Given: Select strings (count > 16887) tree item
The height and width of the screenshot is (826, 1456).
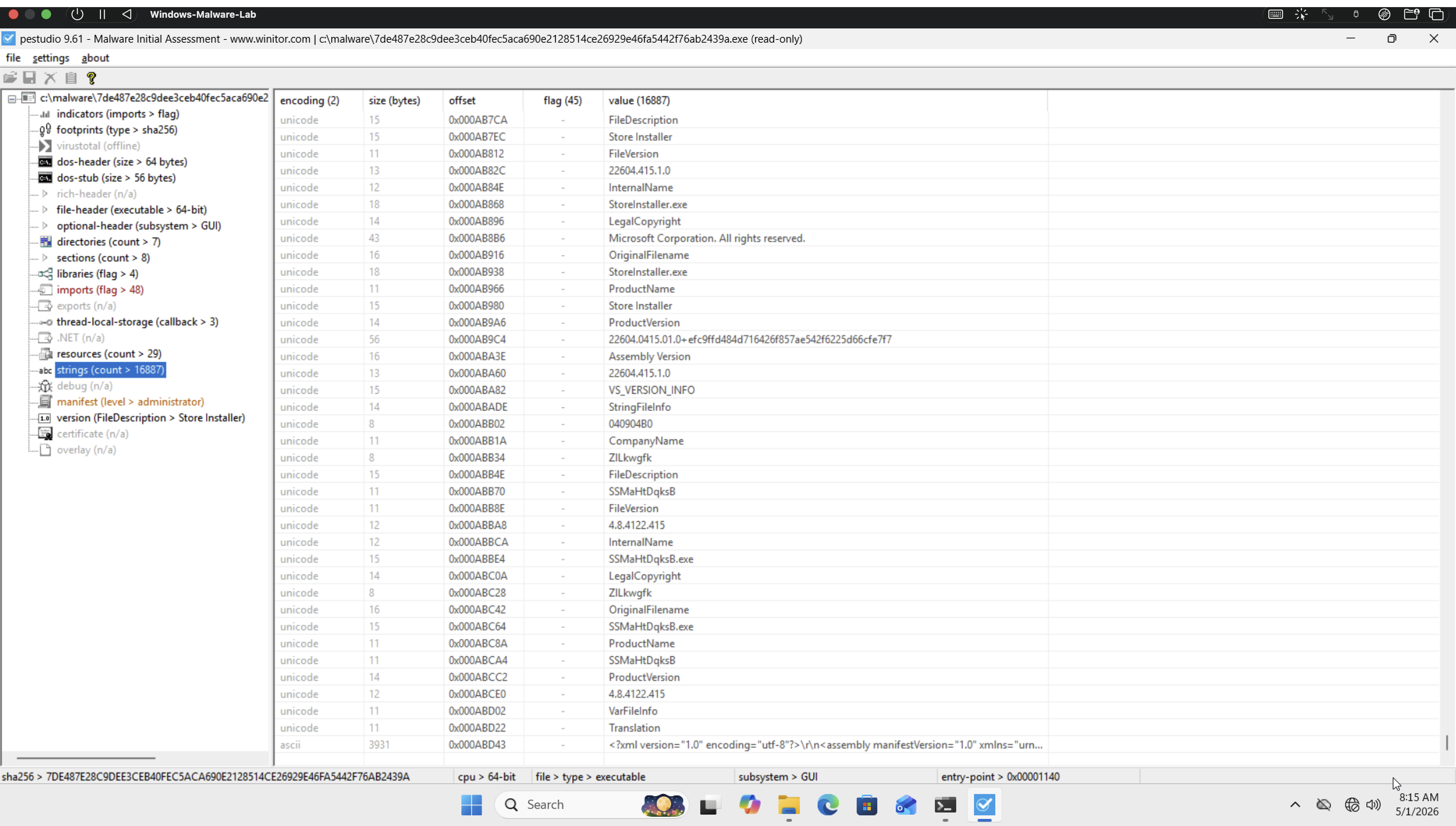Looking at the screenshot, I should point(111,370).
